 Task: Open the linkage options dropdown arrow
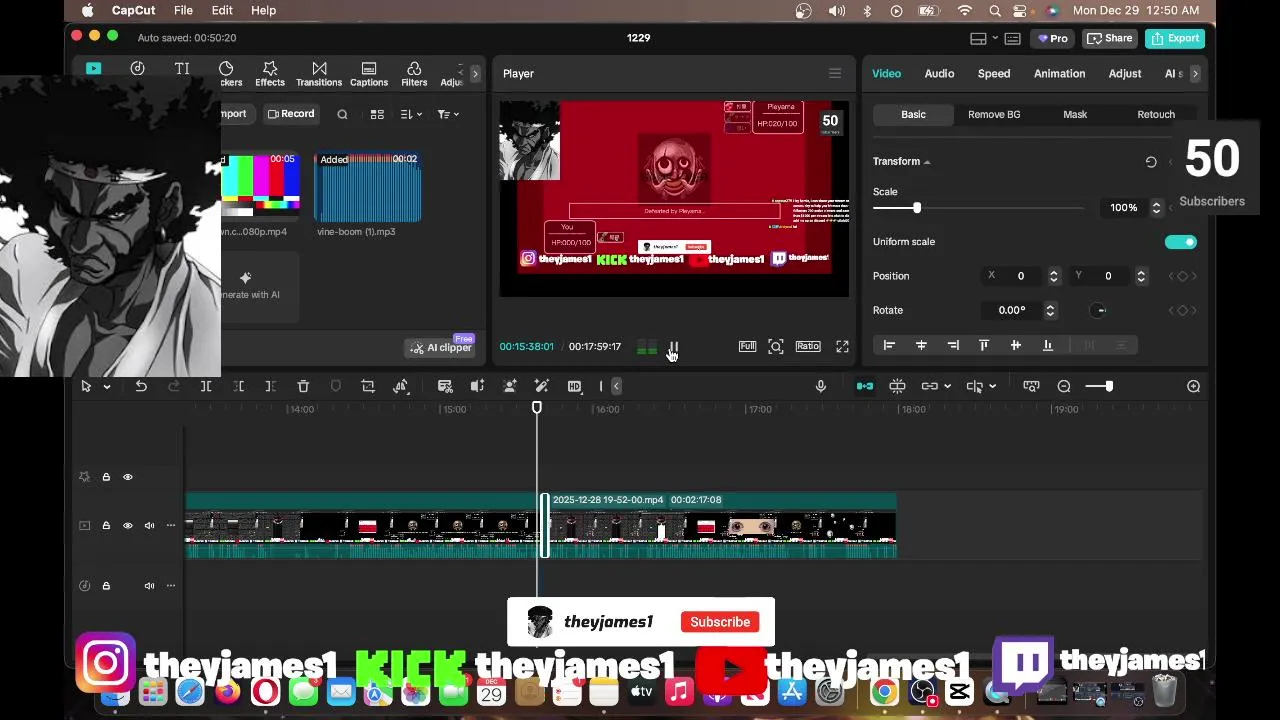947,387
